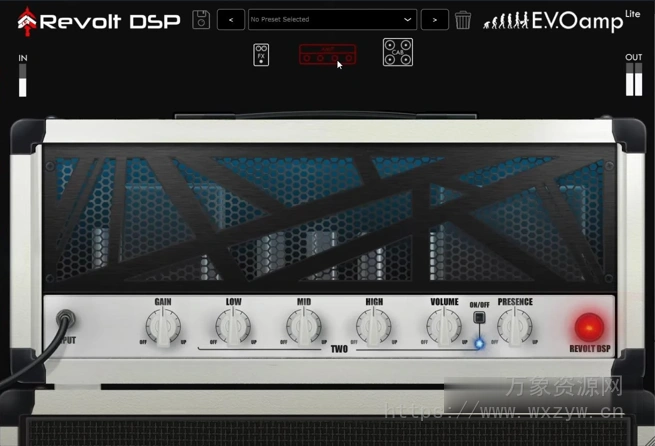Click the PRESENCE knob
The height and width of the screenshot is (446, 655).
point(515,327)
